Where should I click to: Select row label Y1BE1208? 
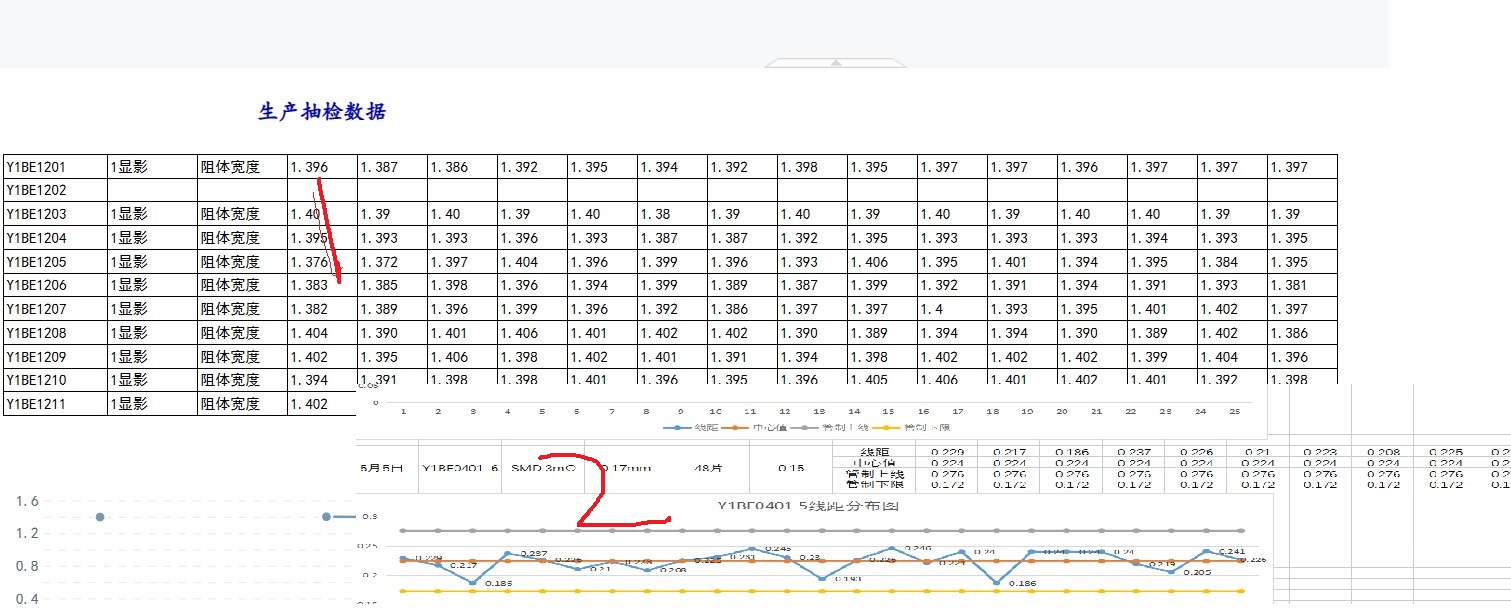click(x=36, y=333)
